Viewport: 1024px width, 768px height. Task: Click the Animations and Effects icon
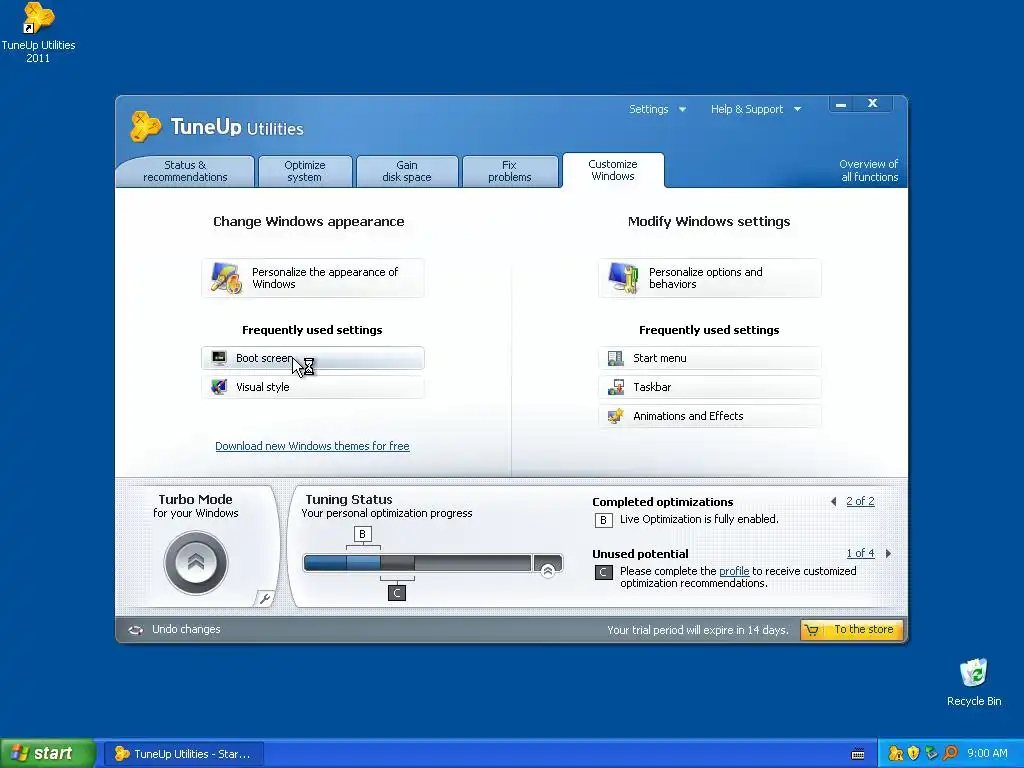tap(615, 416)
